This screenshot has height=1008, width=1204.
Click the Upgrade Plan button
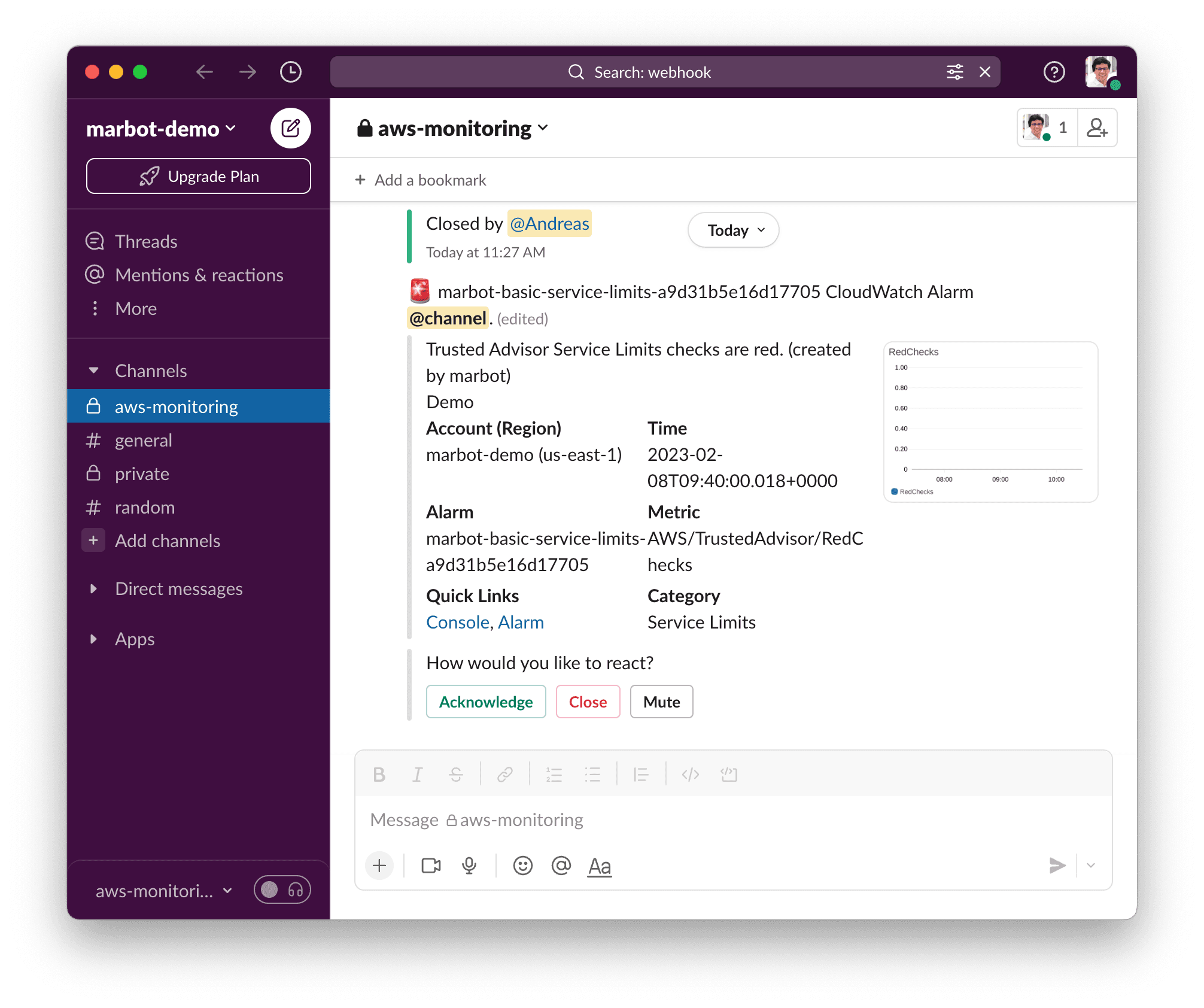coord(199,177)
